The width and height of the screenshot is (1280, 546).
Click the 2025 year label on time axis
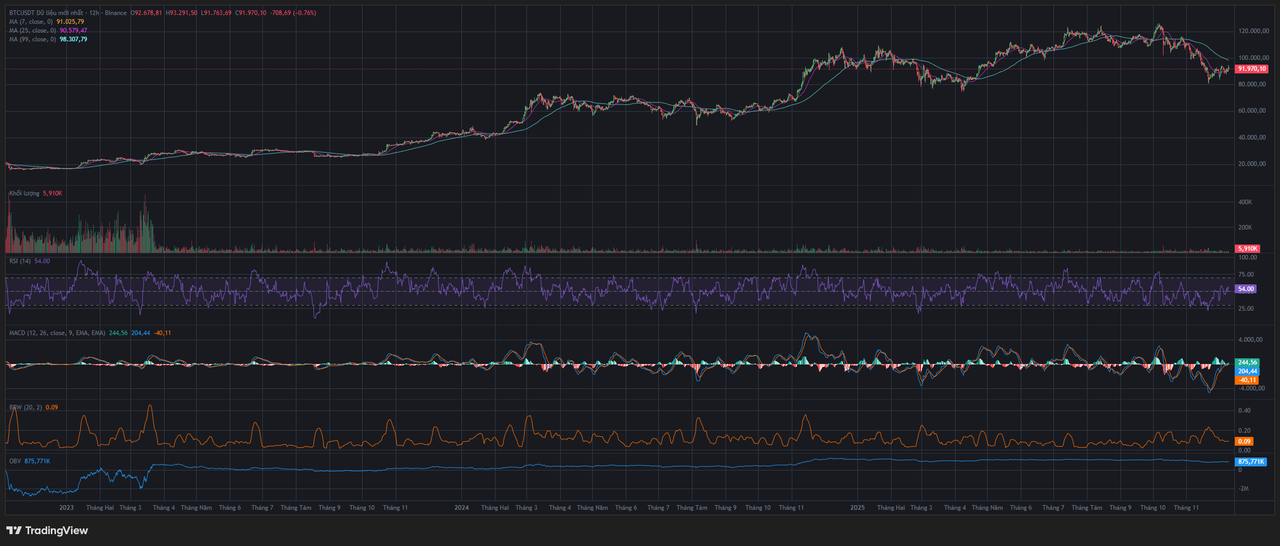(858, 508)
